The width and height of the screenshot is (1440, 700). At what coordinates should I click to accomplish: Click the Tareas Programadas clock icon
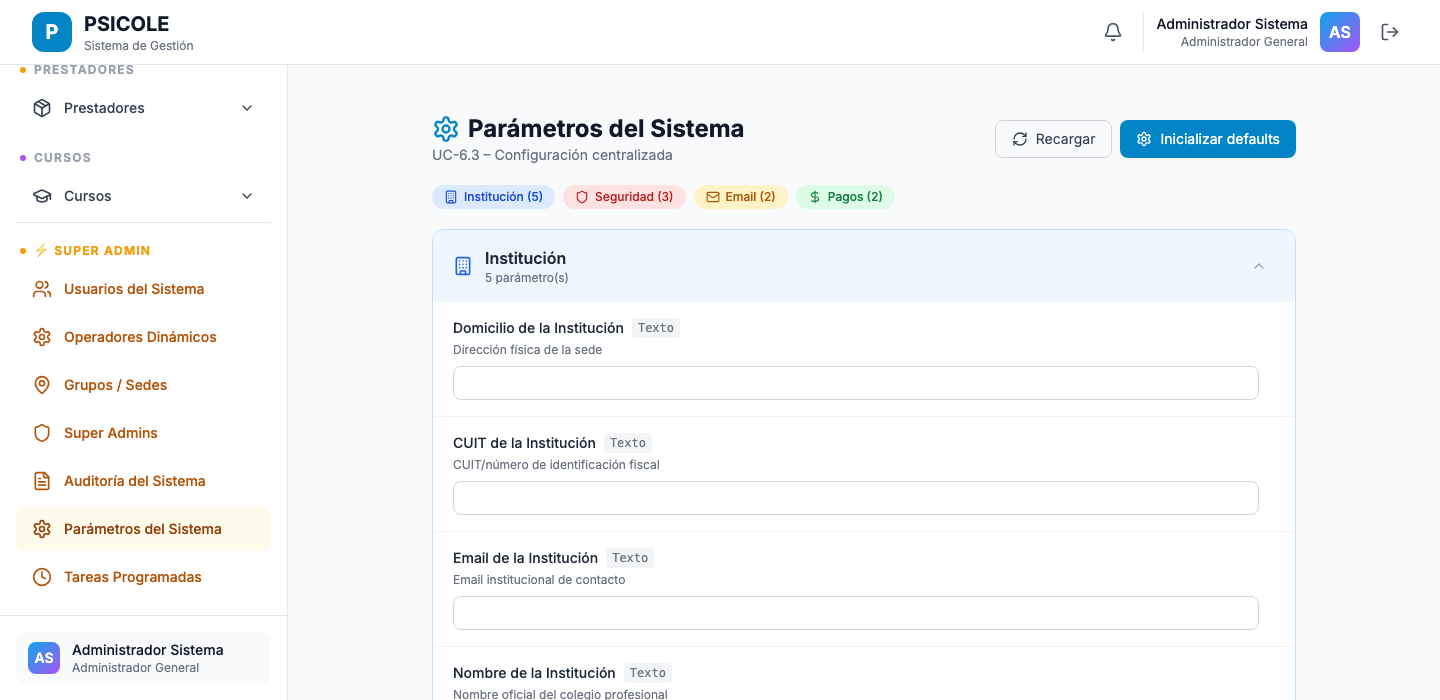click(x=42, y=577)
